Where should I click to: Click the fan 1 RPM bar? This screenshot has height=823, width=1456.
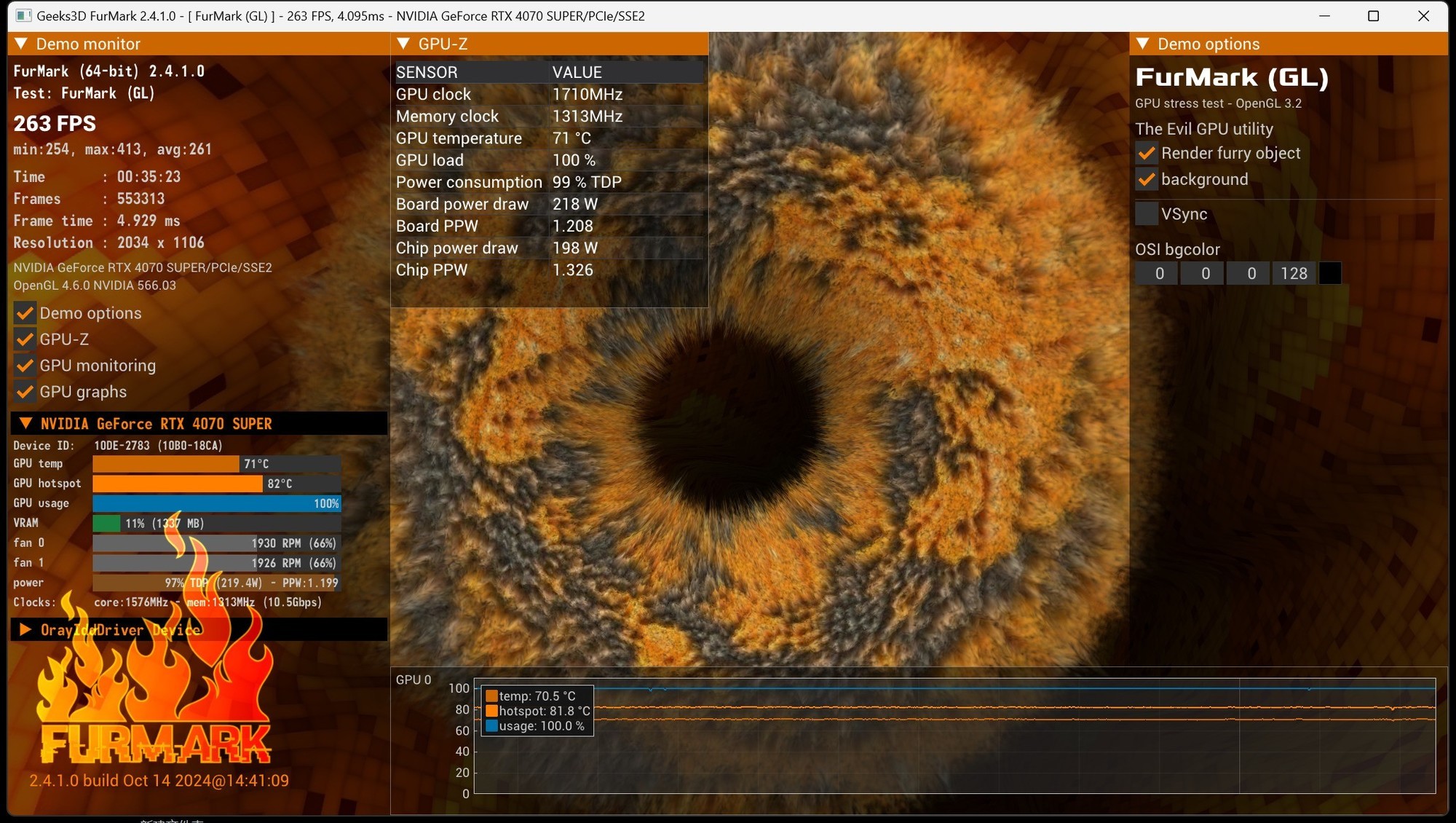[217, 563]
